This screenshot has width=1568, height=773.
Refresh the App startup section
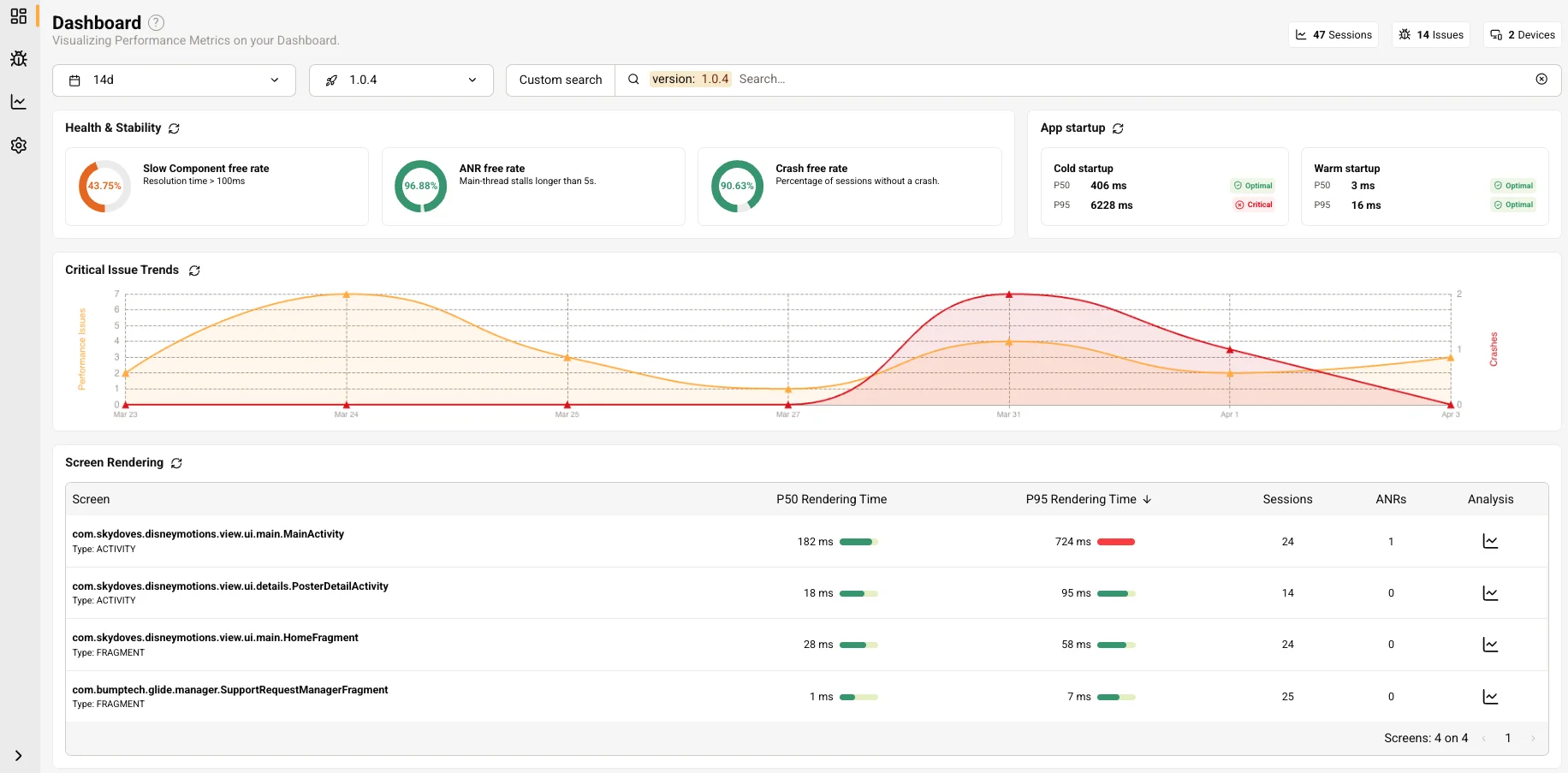pos(1118,128)
